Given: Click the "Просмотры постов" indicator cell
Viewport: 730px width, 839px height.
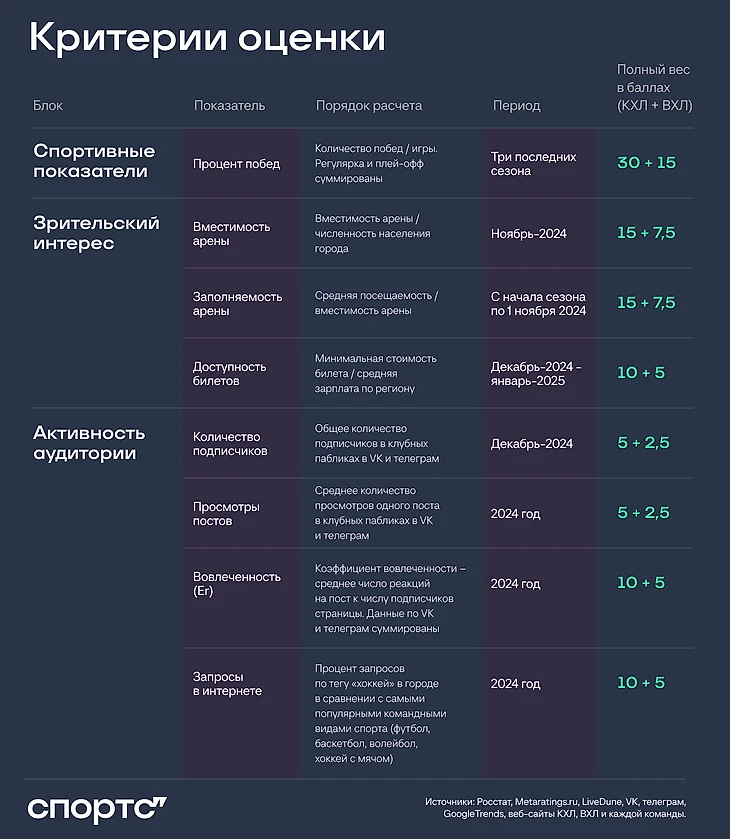Looking at the screenshot, I should (226, 513).
